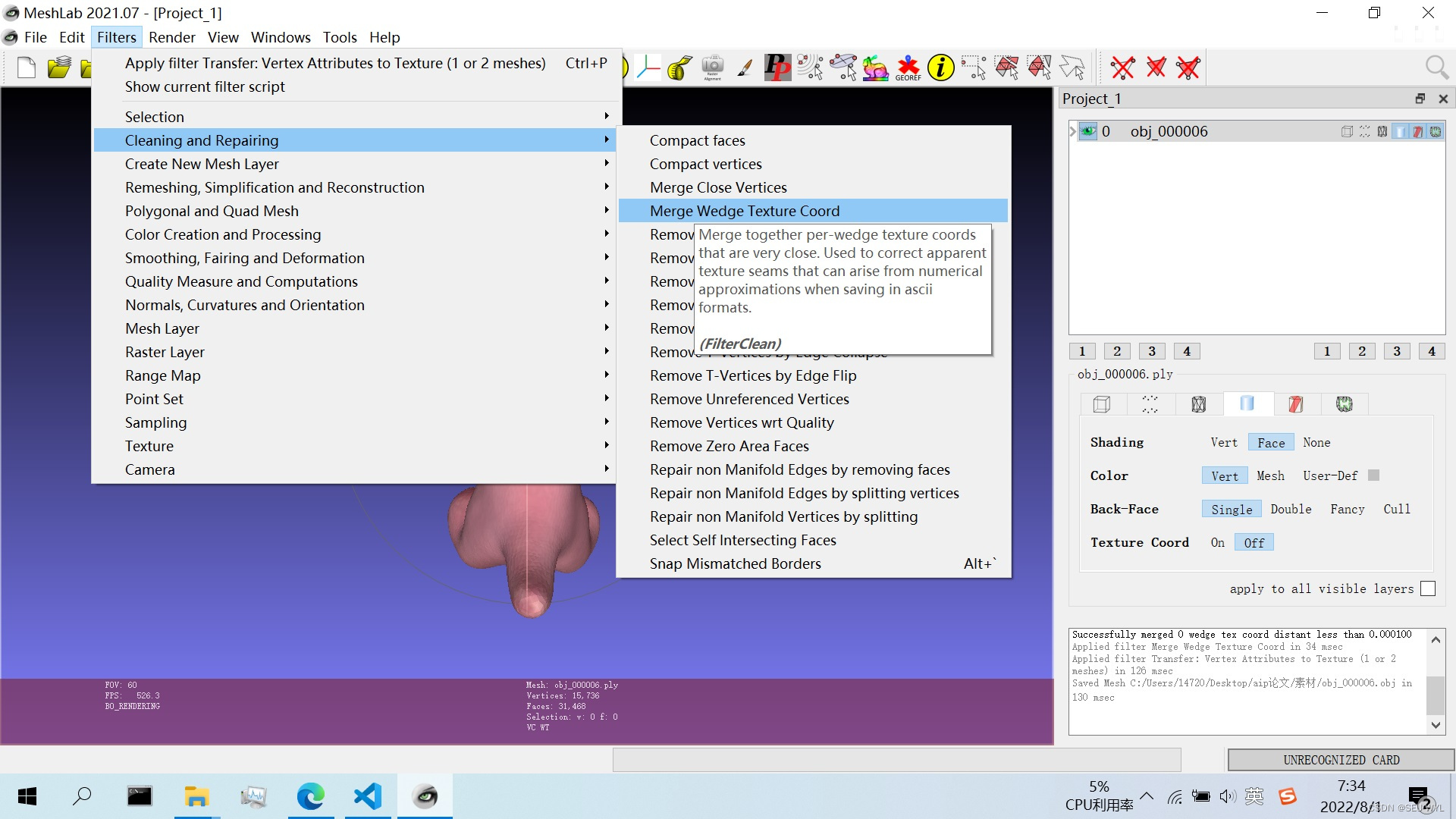
Task: Click the PP point picking tool icon
Action: 777,67
